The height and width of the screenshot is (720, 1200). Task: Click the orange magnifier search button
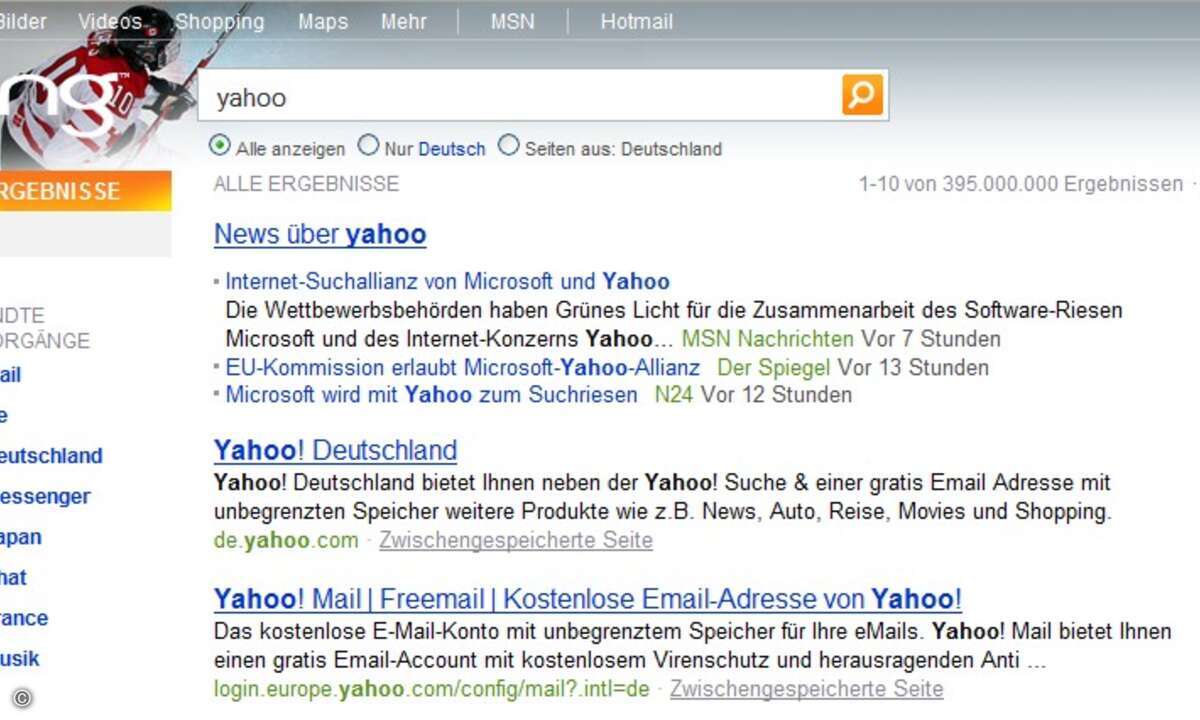point(862,95)
